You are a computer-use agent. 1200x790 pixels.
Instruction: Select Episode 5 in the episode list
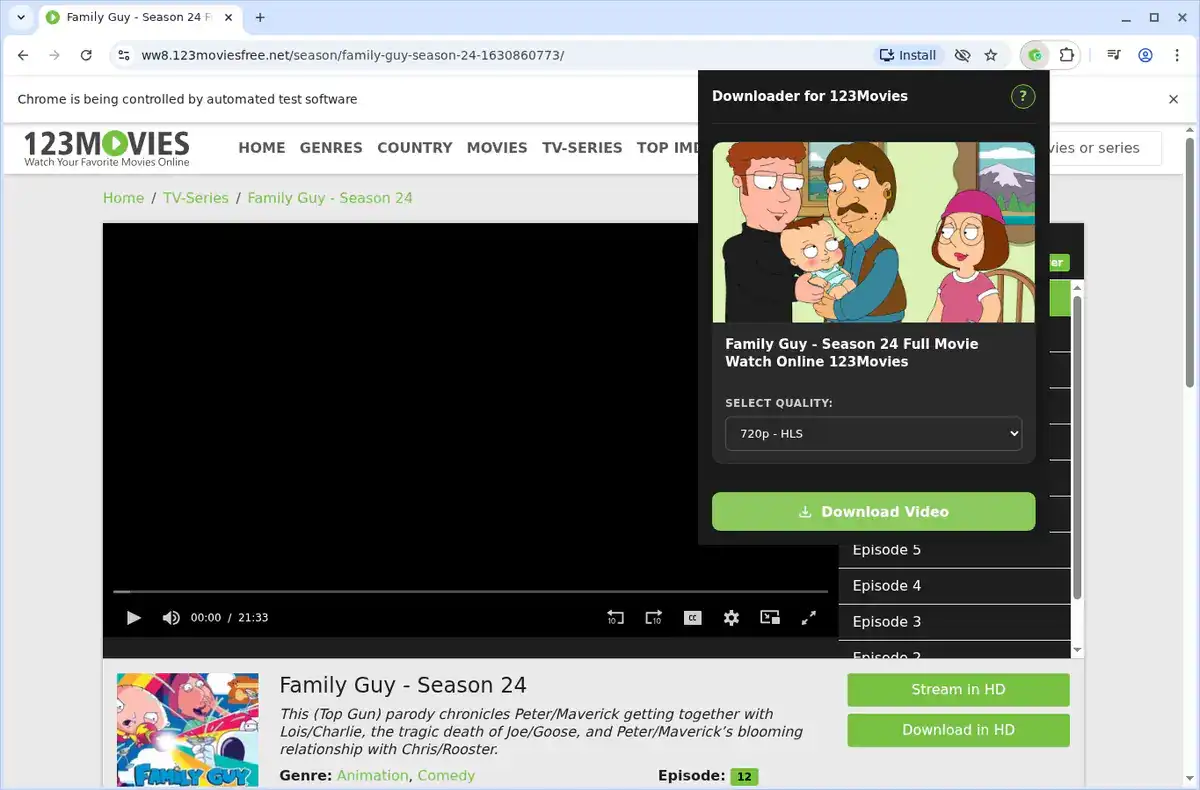(954, 550)
